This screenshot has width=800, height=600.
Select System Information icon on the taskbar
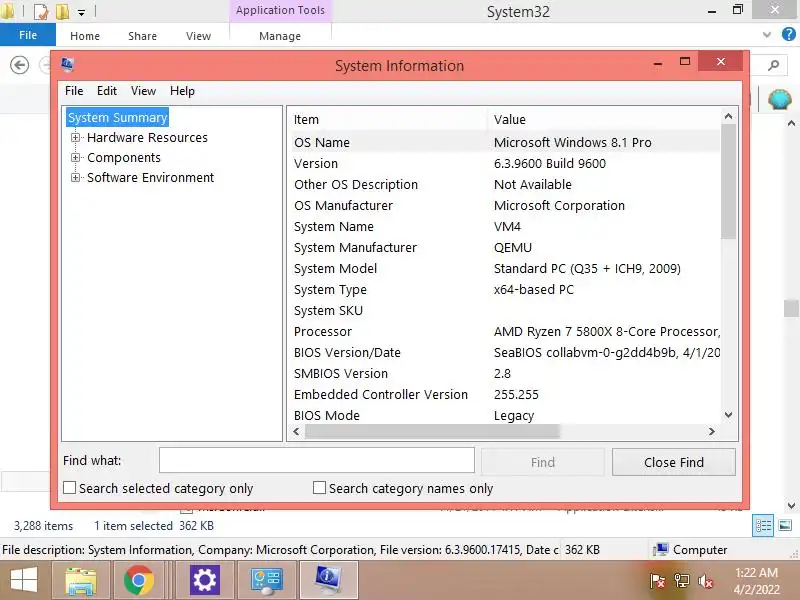pos(329,581)
